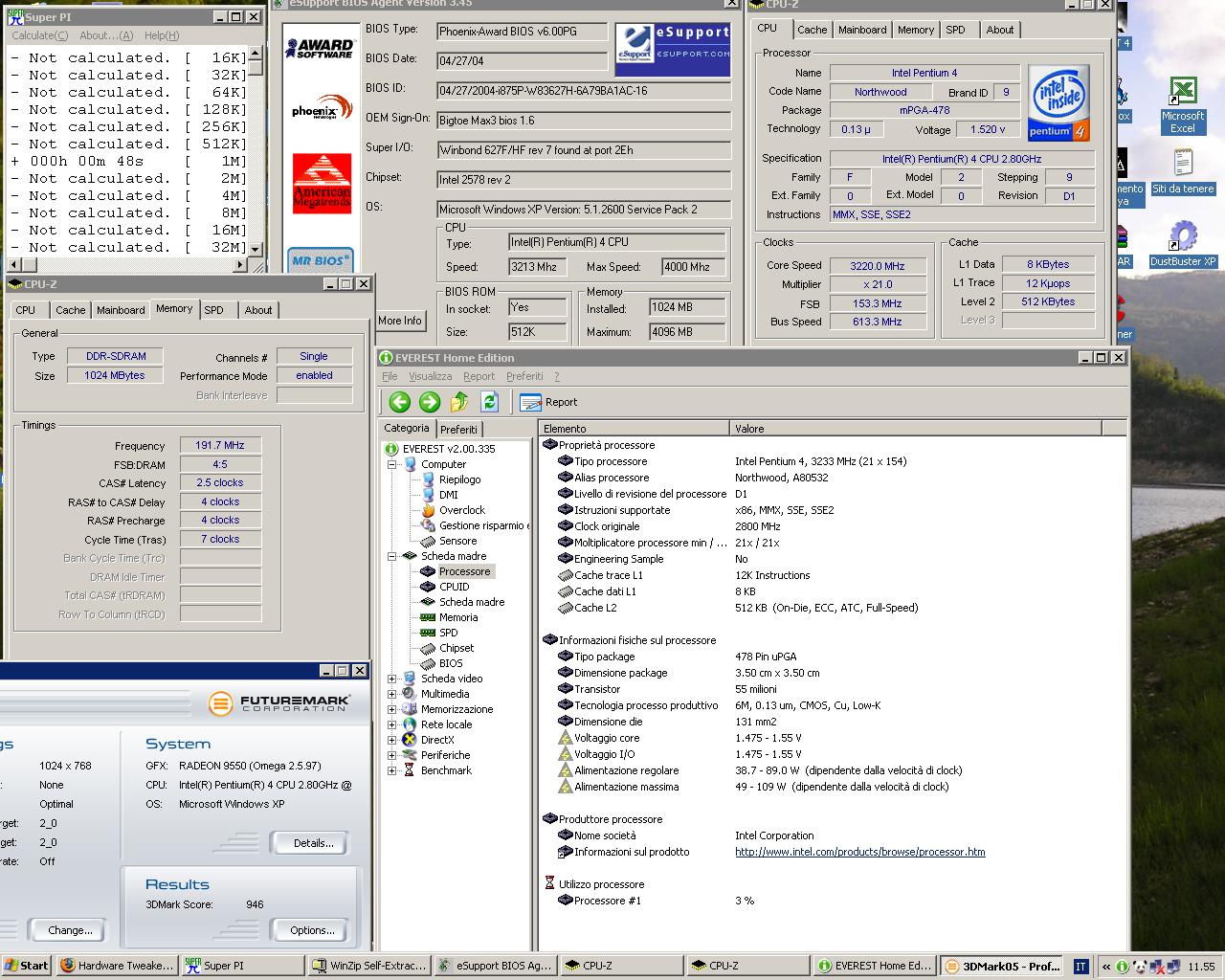Switch to CPU tab in memory CPU-Z window
This screenshot has height=980, width=1225.
click(26, 310)
